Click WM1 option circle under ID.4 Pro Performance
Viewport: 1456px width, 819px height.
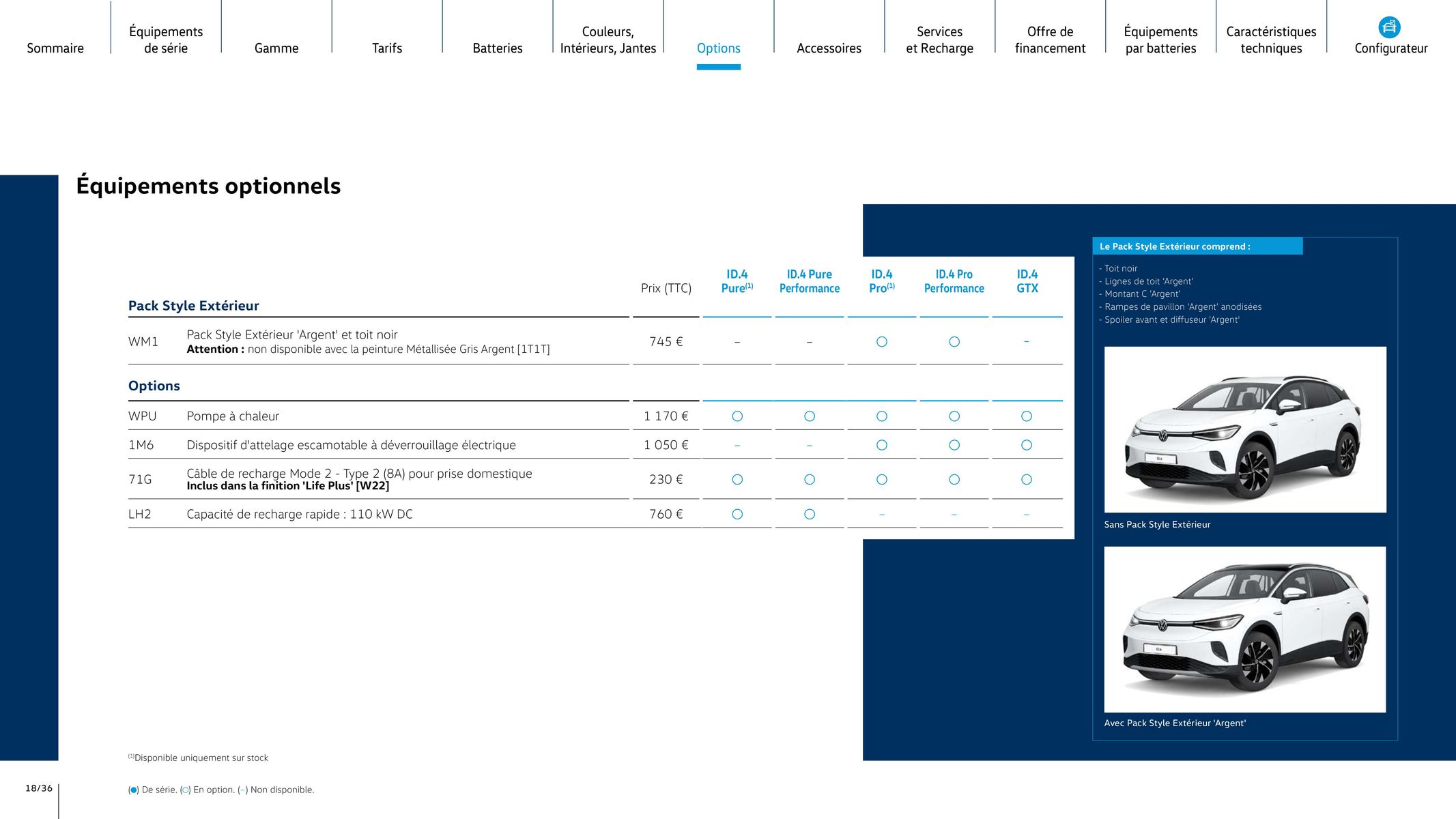coord(954,342)
